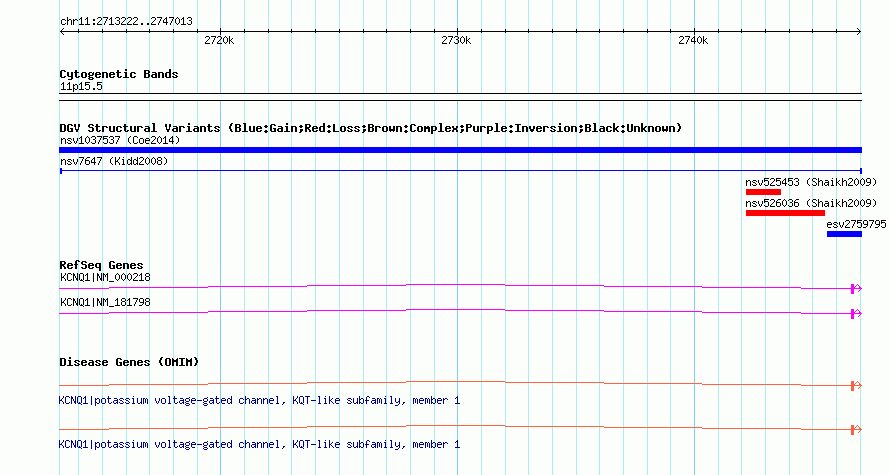Click the RefSeq Genes track title
The height and width of the screenshot is (475, 890).
tap(101, 265)
